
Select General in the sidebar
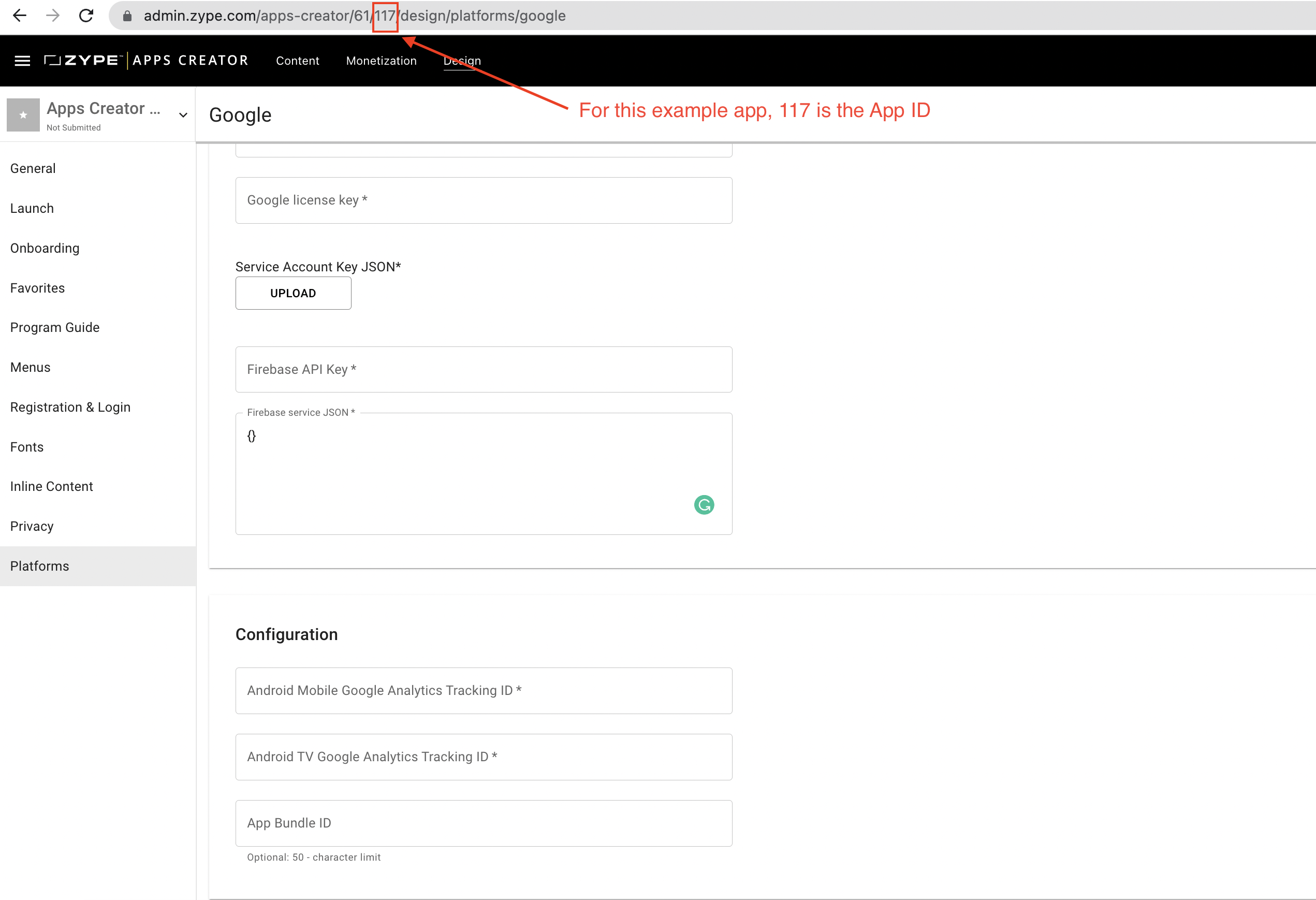point(98,168)
